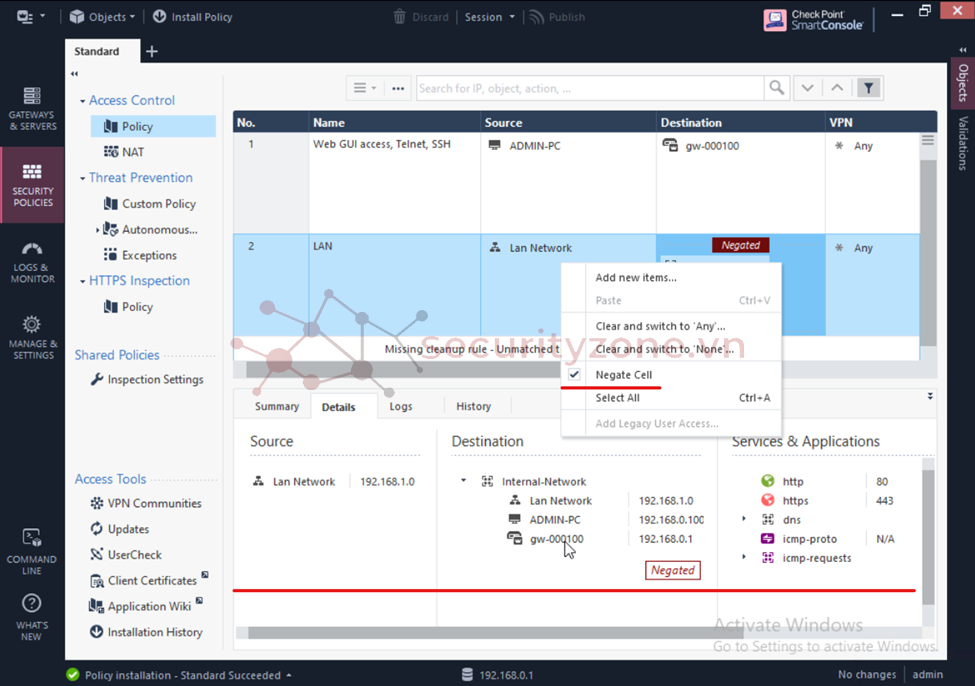Jump to previous search result arrow
The height and width of the screenshot is (686, 975).
tap(837, 88)
